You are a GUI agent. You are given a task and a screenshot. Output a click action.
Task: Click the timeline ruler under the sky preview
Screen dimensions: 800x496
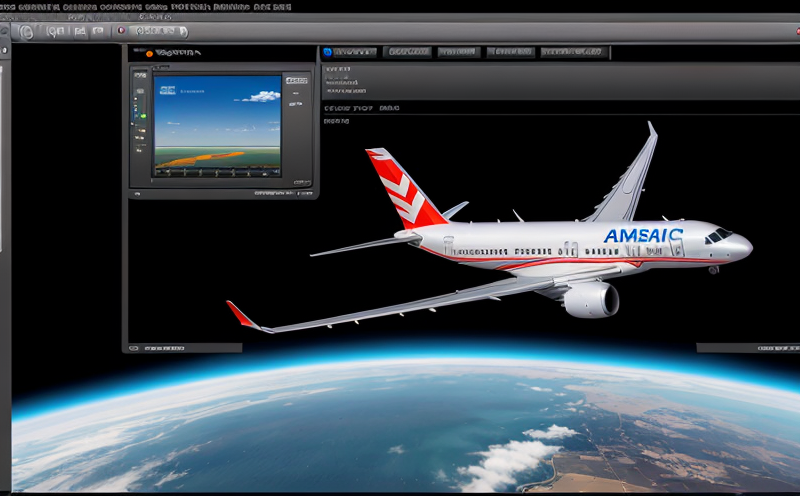coord(217,172)
